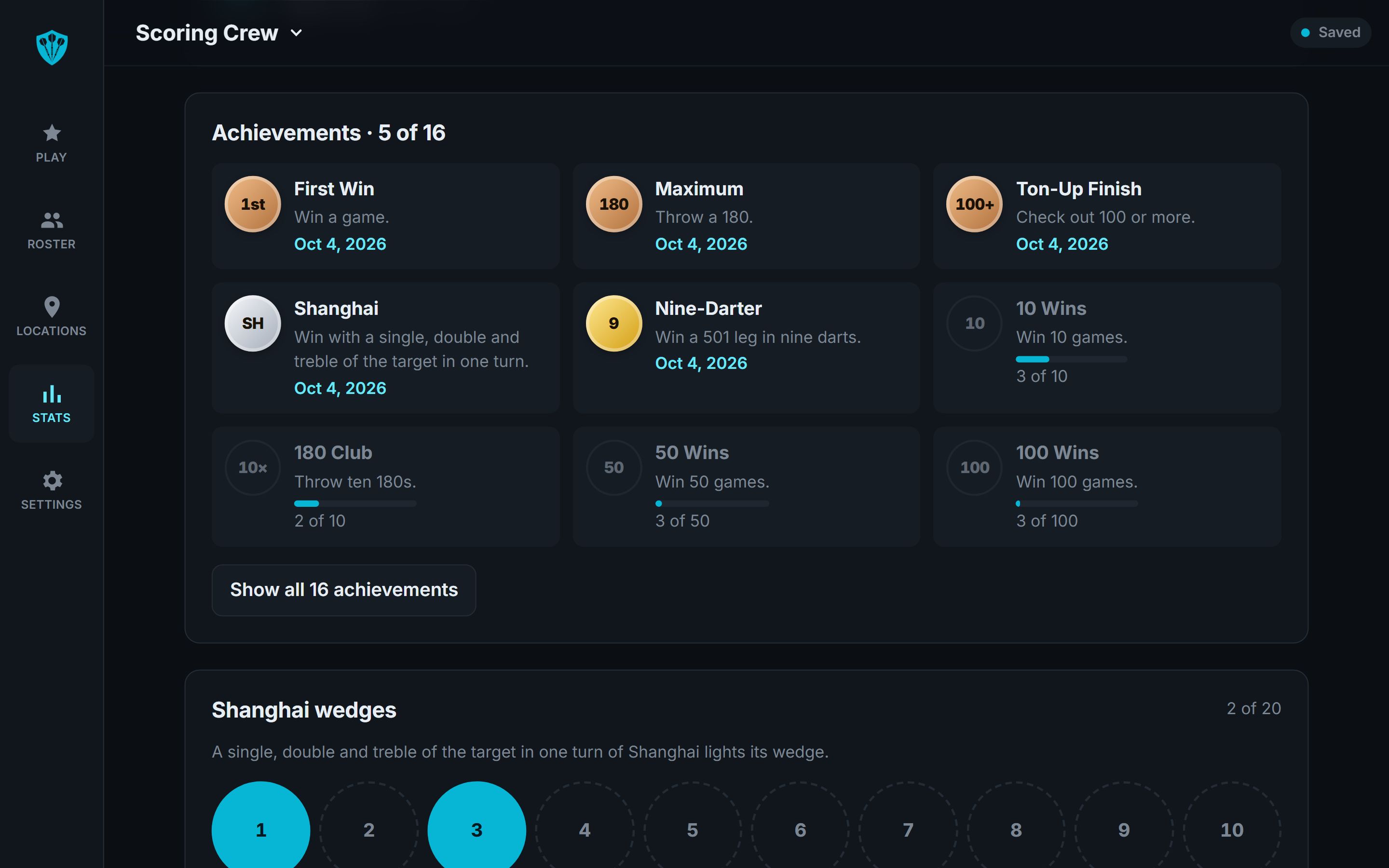
Task: Click the "Shanghai wedges" heading
Action: coord(304,710)
